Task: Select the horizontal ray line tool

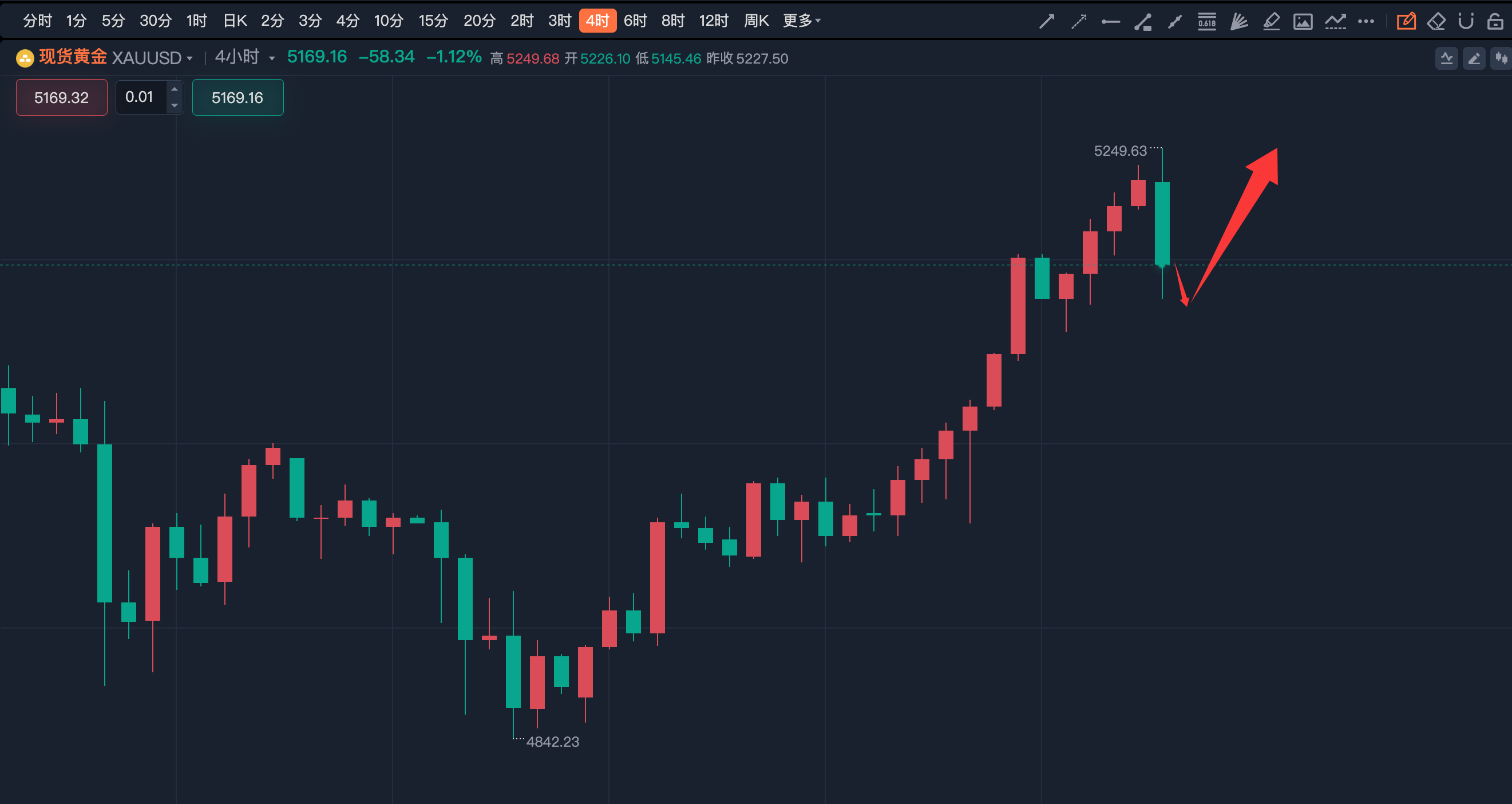Action: click(1110, 22)
